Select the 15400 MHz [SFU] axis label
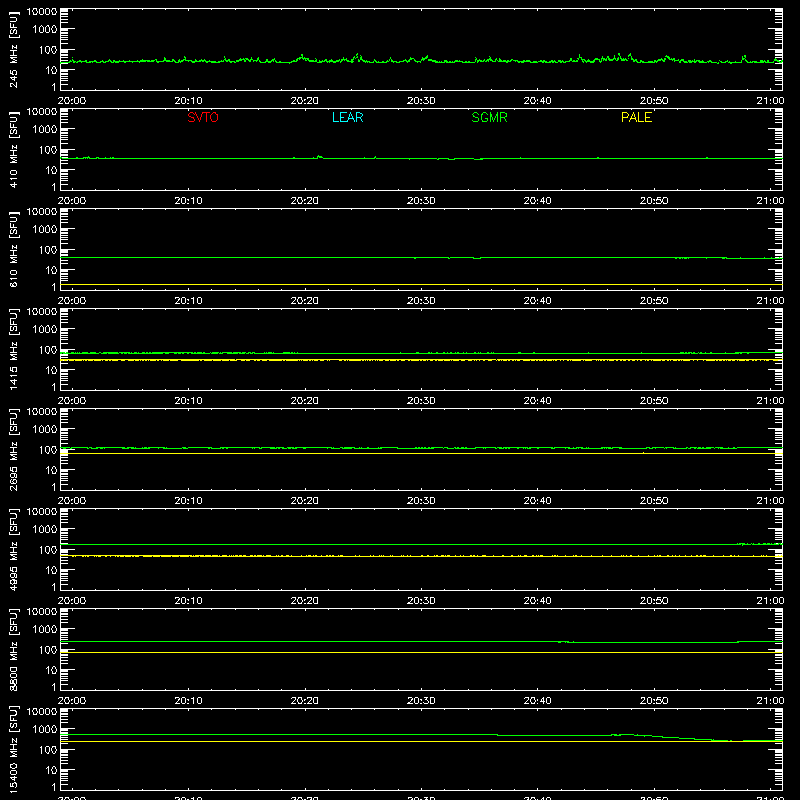800x800 pixels. point(13,749)
